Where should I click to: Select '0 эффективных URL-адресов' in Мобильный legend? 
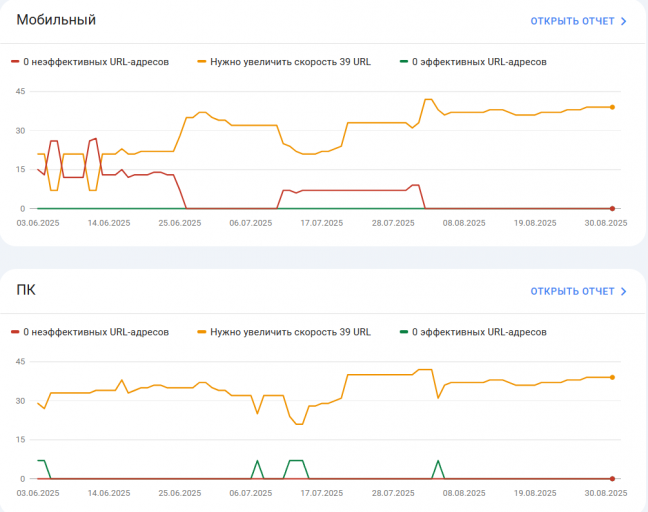coord(479,62)
